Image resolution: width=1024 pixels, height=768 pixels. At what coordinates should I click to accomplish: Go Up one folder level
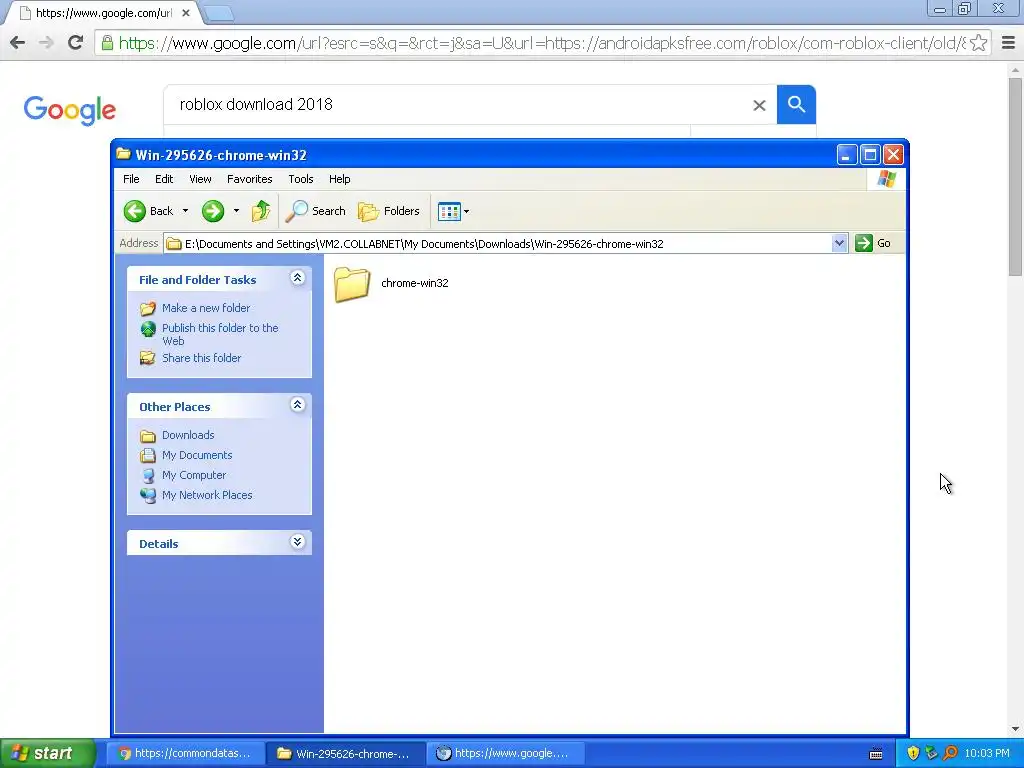point(261,211)
